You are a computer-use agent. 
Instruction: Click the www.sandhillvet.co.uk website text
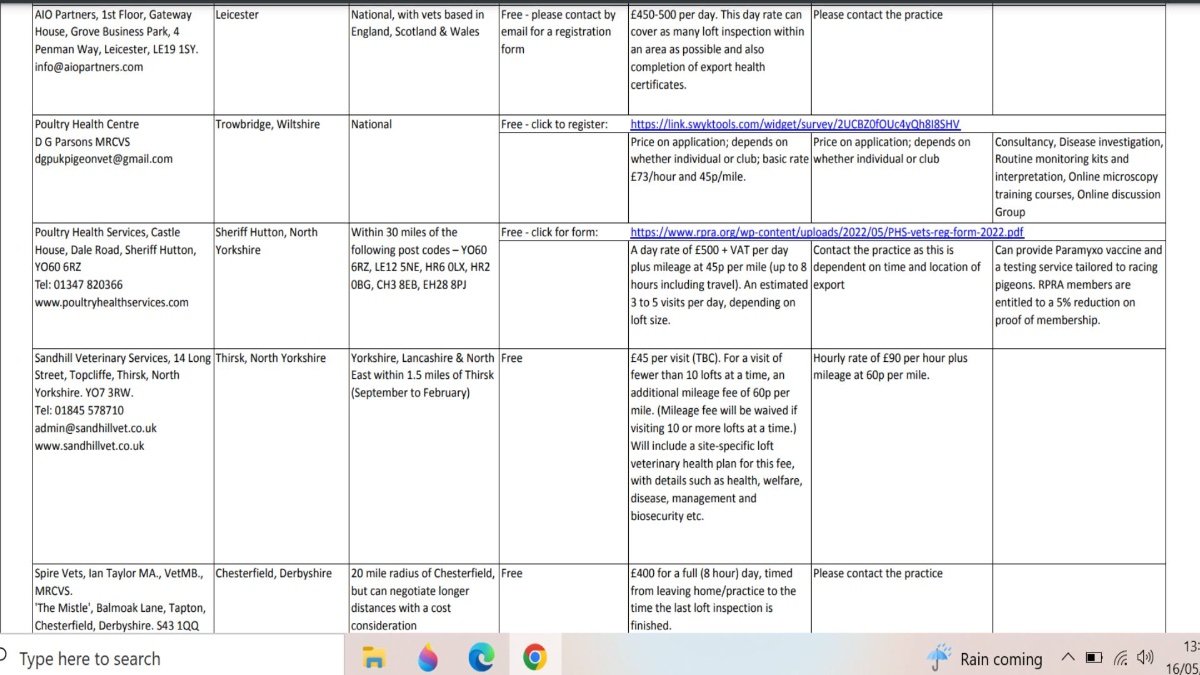(x=89, y=446)
